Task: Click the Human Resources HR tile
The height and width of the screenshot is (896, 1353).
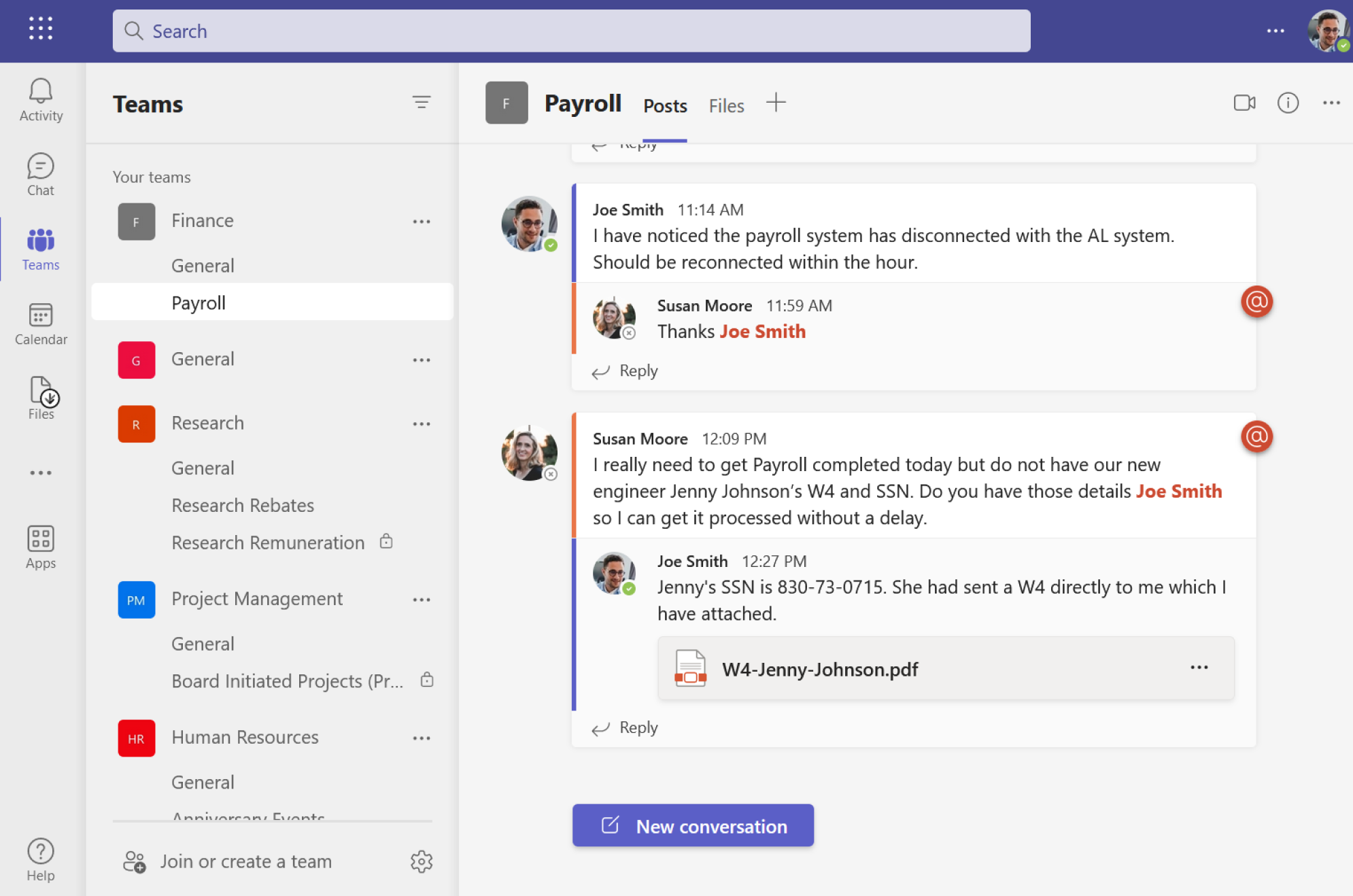Action: [136, 738]
